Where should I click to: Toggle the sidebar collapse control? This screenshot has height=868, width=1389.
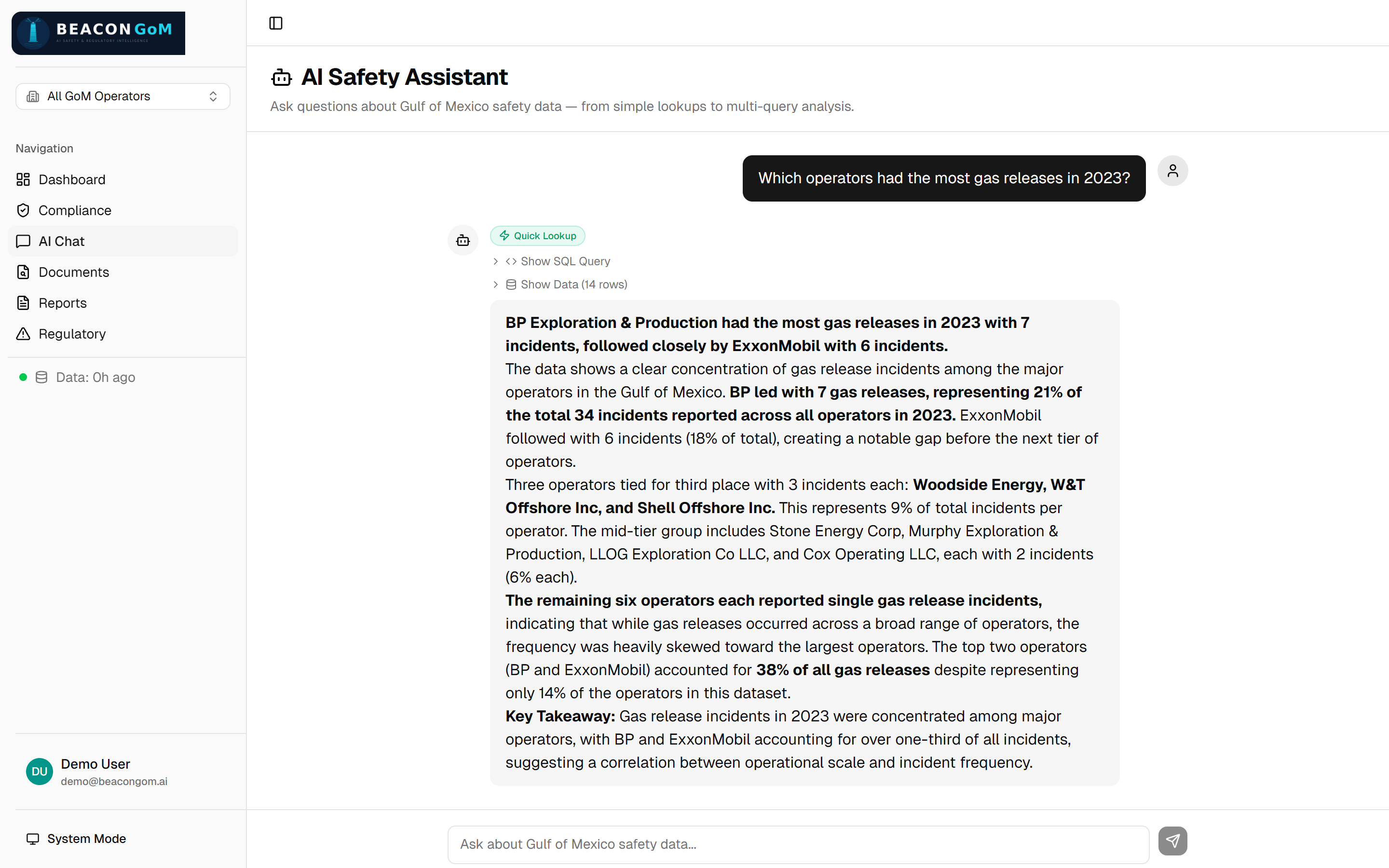(x=275, y=23)
